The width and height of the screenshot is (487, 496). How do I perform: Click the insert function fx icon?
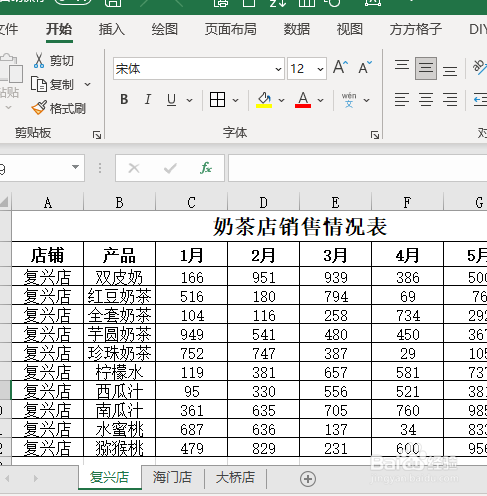206,168
